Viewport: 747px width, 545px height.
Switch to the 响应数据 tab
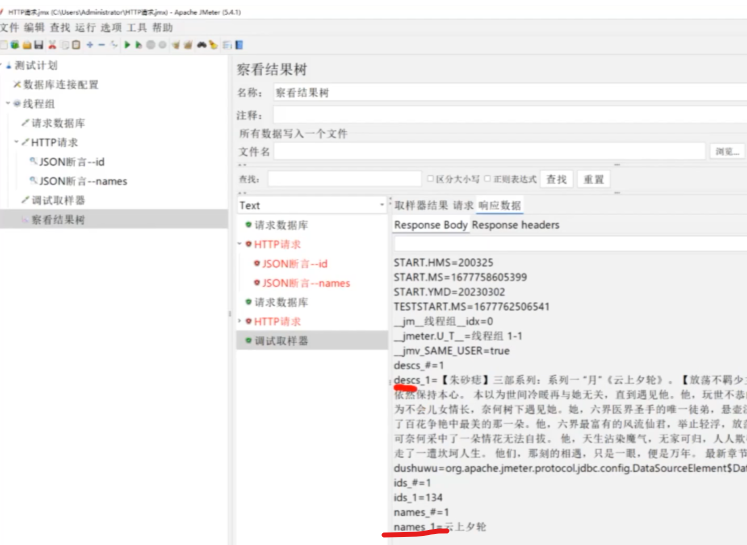click(500, 205)
